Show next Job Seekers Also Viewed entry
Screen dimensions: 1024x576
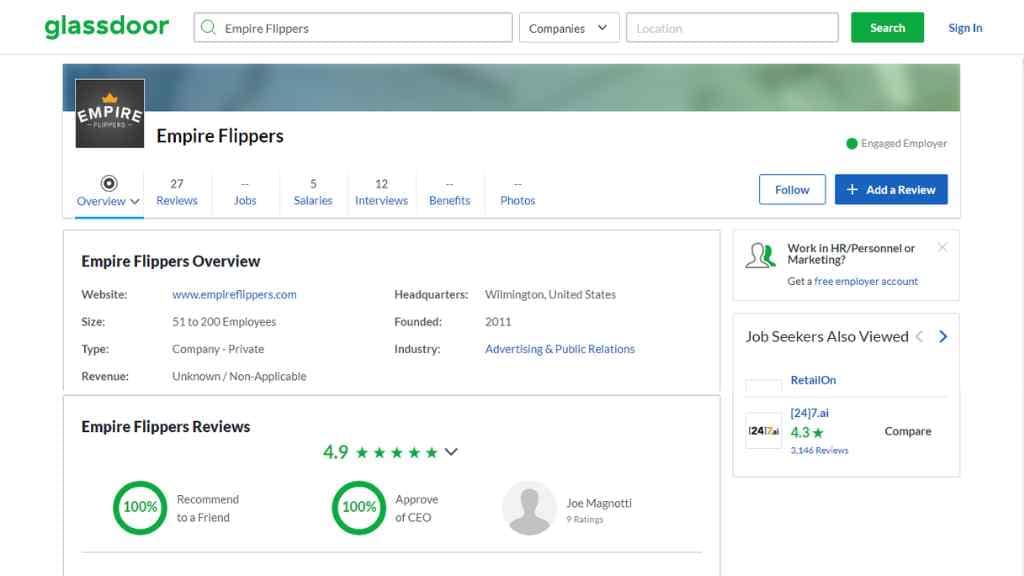(x=942, y=337)
